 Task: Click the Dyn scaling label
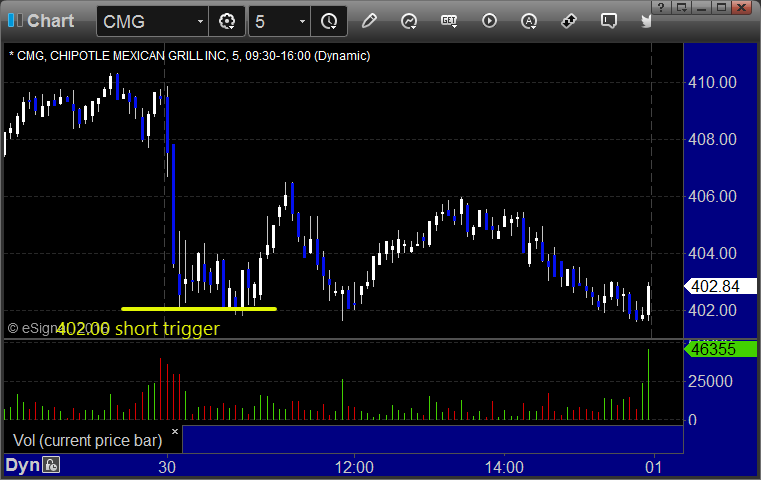pos(22,465)
